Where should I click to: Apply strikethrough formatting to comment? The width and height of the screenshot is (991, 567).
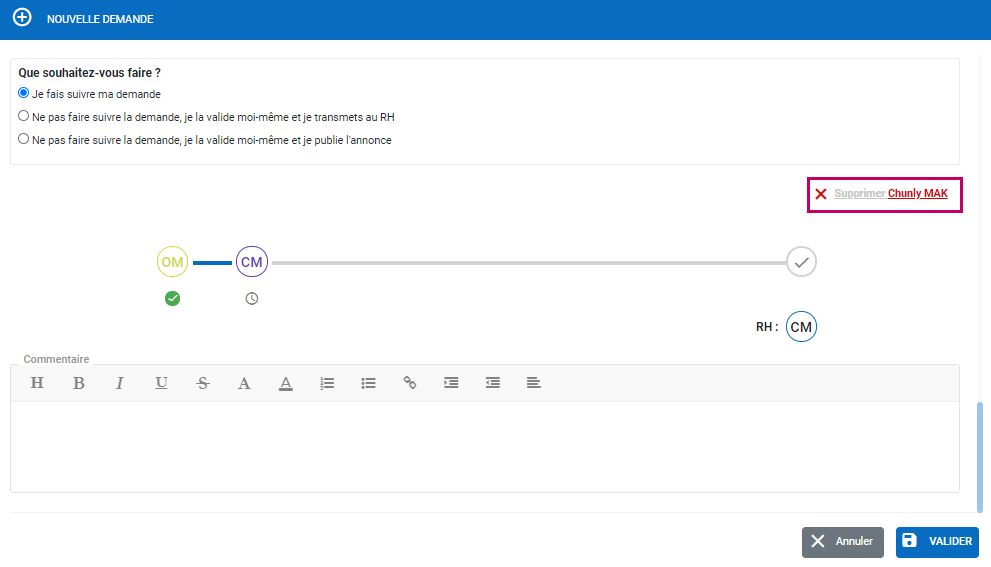pos(203,383)
